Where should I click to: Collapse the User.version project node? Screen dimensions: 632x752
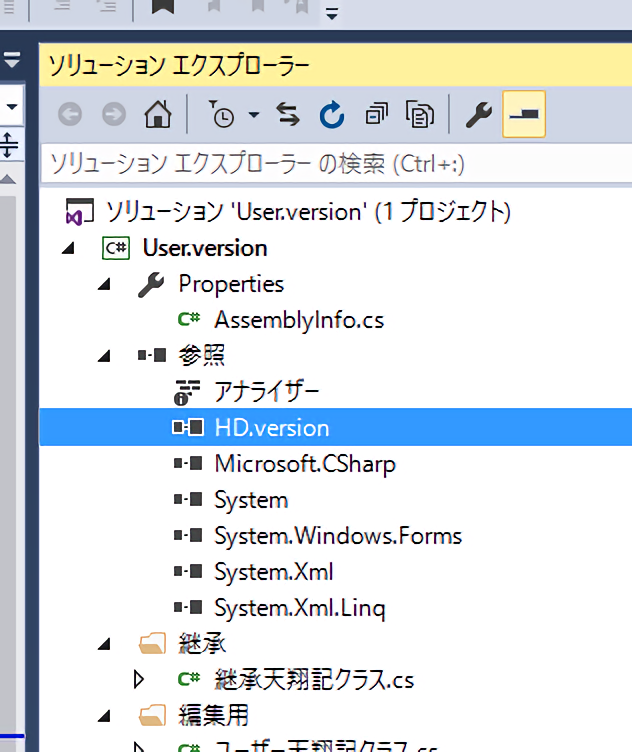click(x=68, y=248)
